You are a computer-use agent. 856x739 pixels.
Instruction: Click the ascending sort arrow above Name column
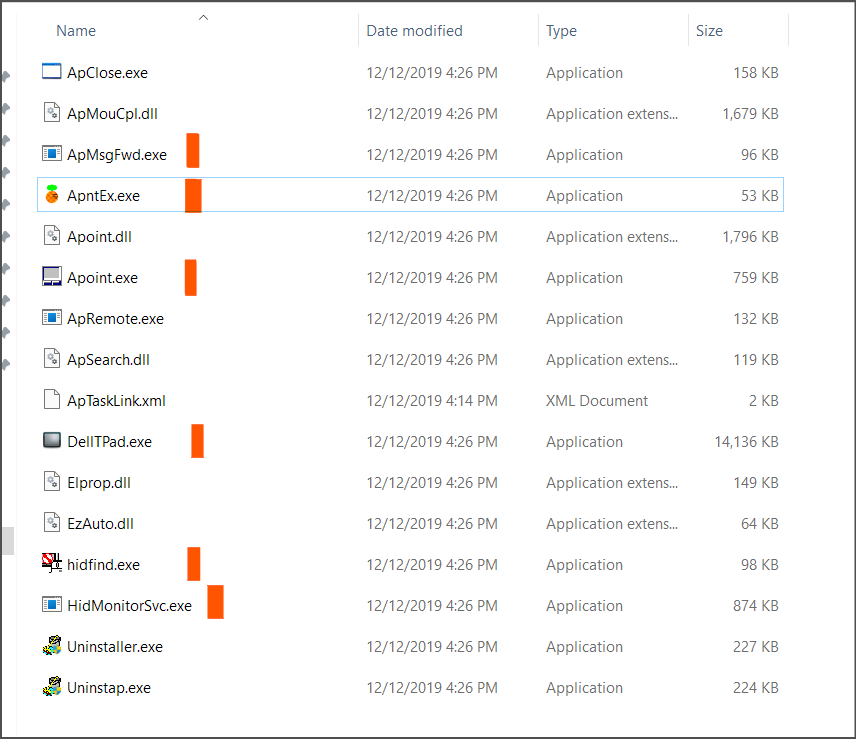[203, 17]
